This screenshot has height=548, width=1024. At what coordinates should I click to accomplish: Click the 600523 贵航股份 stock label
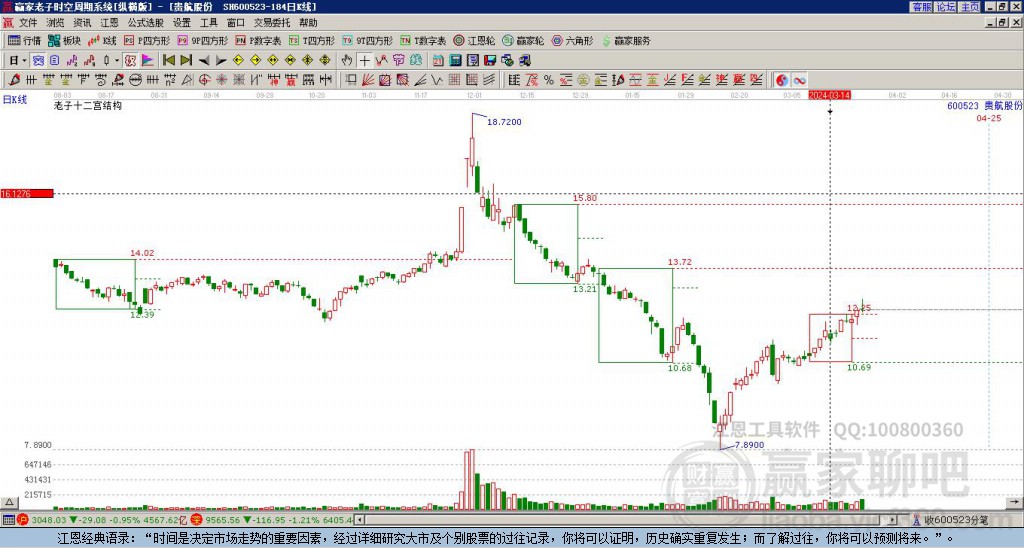(x=984, y=105)
